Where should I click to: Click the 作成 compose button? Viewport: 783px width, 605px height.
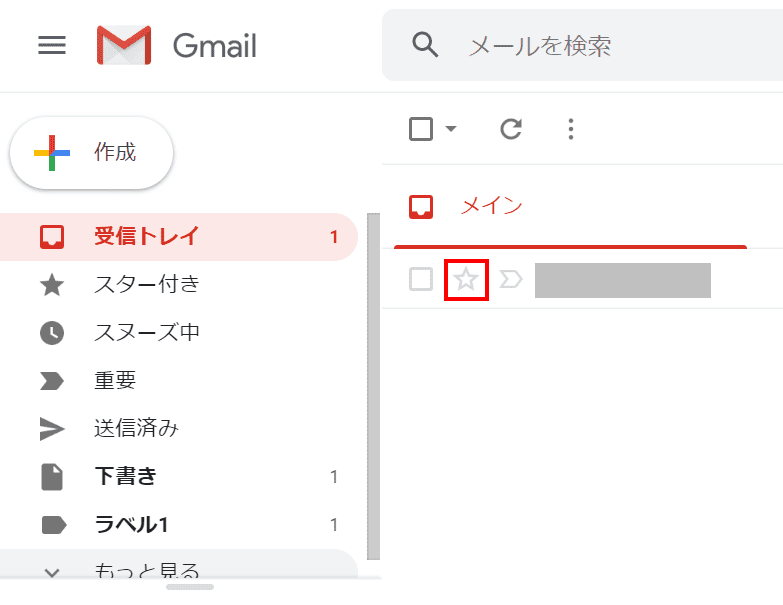[91, 152]
